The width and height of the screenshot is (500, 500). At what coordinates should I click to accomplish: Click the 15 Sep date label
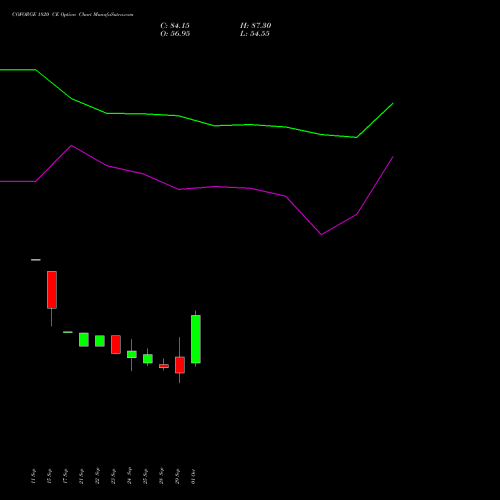49,476
